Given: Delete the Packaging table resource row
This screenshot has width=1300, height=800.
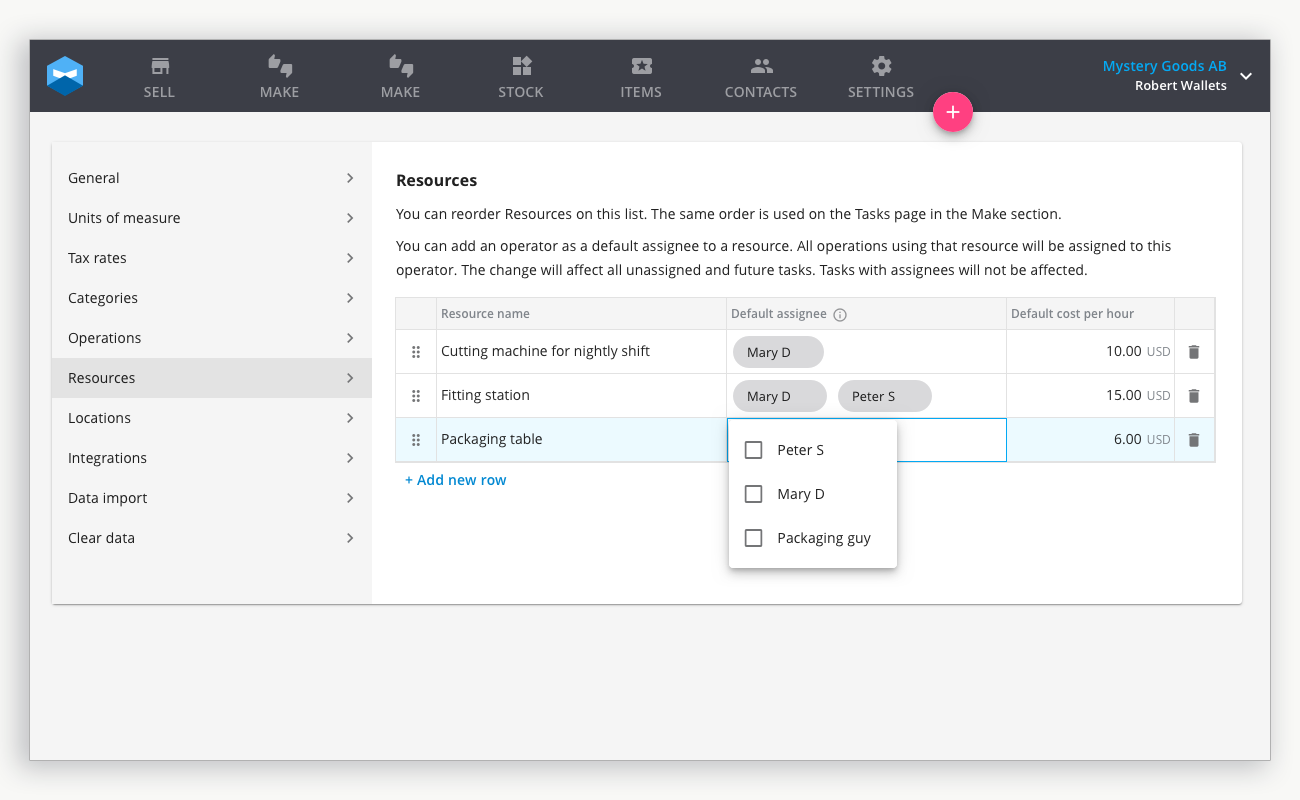Looking at the screenshot, I should (x=1193, y=440).
